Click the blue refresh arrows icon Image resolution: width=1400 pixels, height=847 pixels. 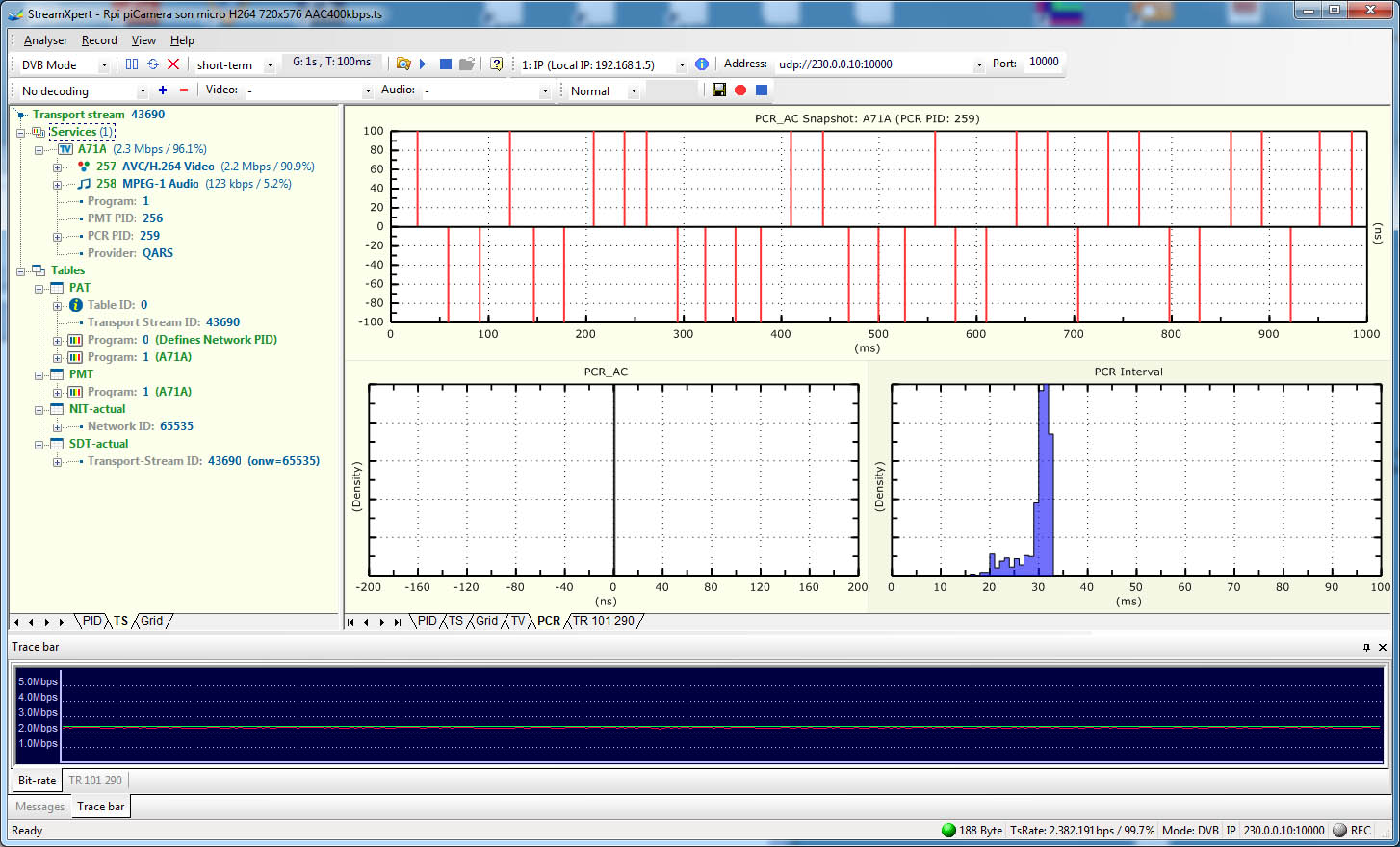pos(152,64)
